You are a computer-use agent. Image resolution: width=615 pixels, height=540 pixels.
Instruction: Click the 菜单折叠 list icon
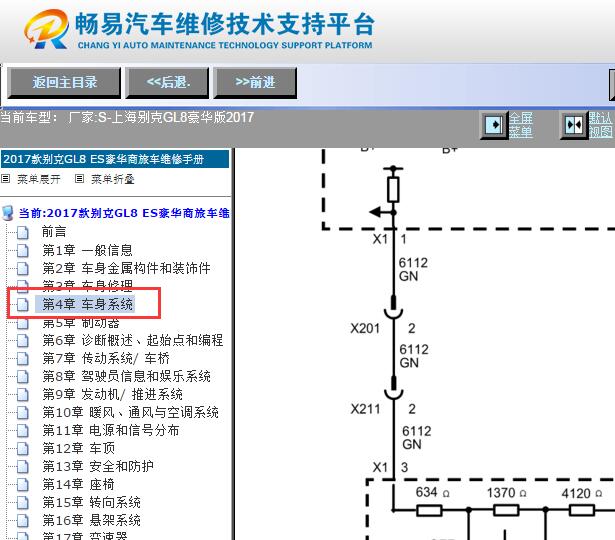[79, 179]
